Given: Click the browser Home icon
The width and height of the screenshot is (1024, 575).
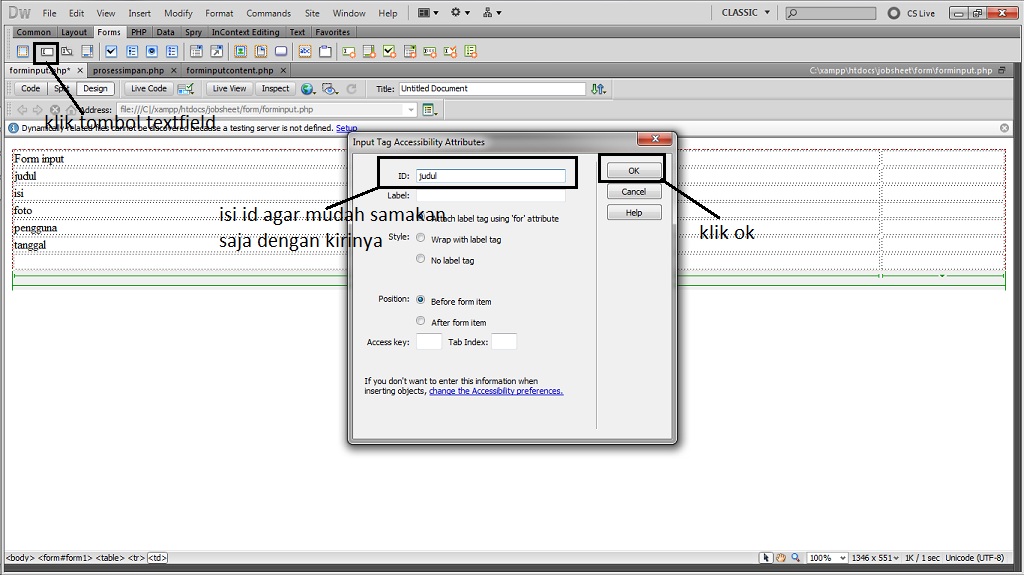Looking at the screenshot, I should 71,110.
